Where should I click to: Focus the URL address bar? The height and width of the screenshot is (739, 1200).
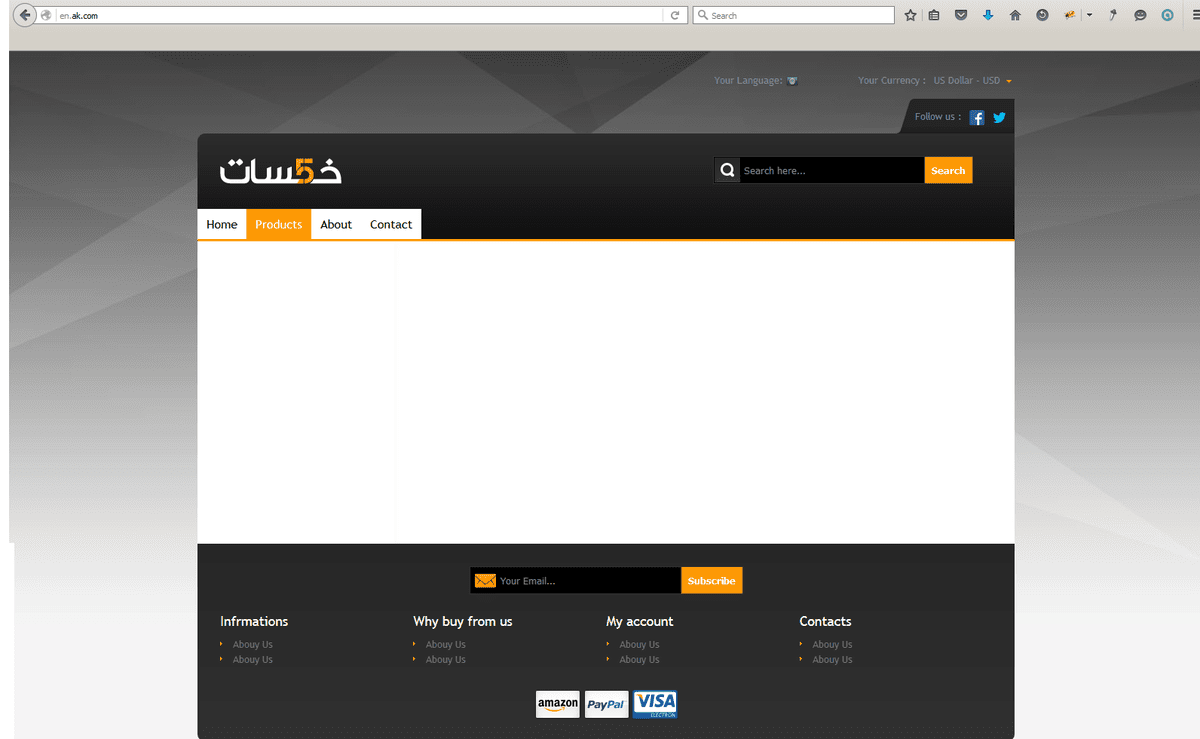(x=360, y=15)
